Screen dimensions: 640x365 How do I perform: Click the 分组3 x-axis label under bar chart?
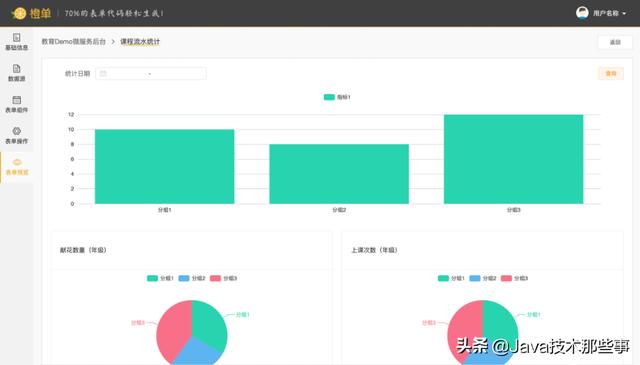[x=513, y=210]
